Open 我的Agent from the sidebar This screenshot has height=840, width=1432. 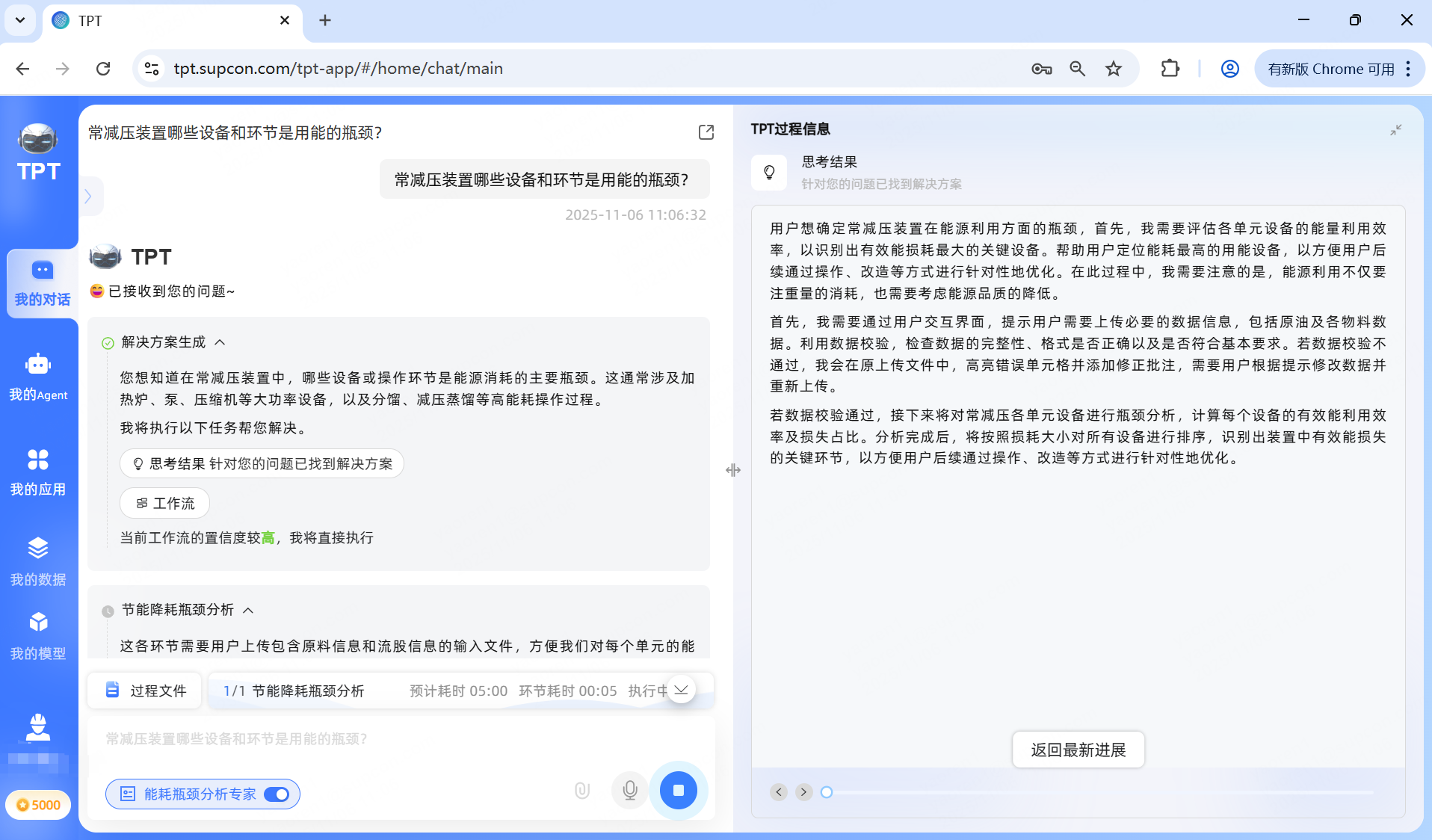(x=40, y=377)
